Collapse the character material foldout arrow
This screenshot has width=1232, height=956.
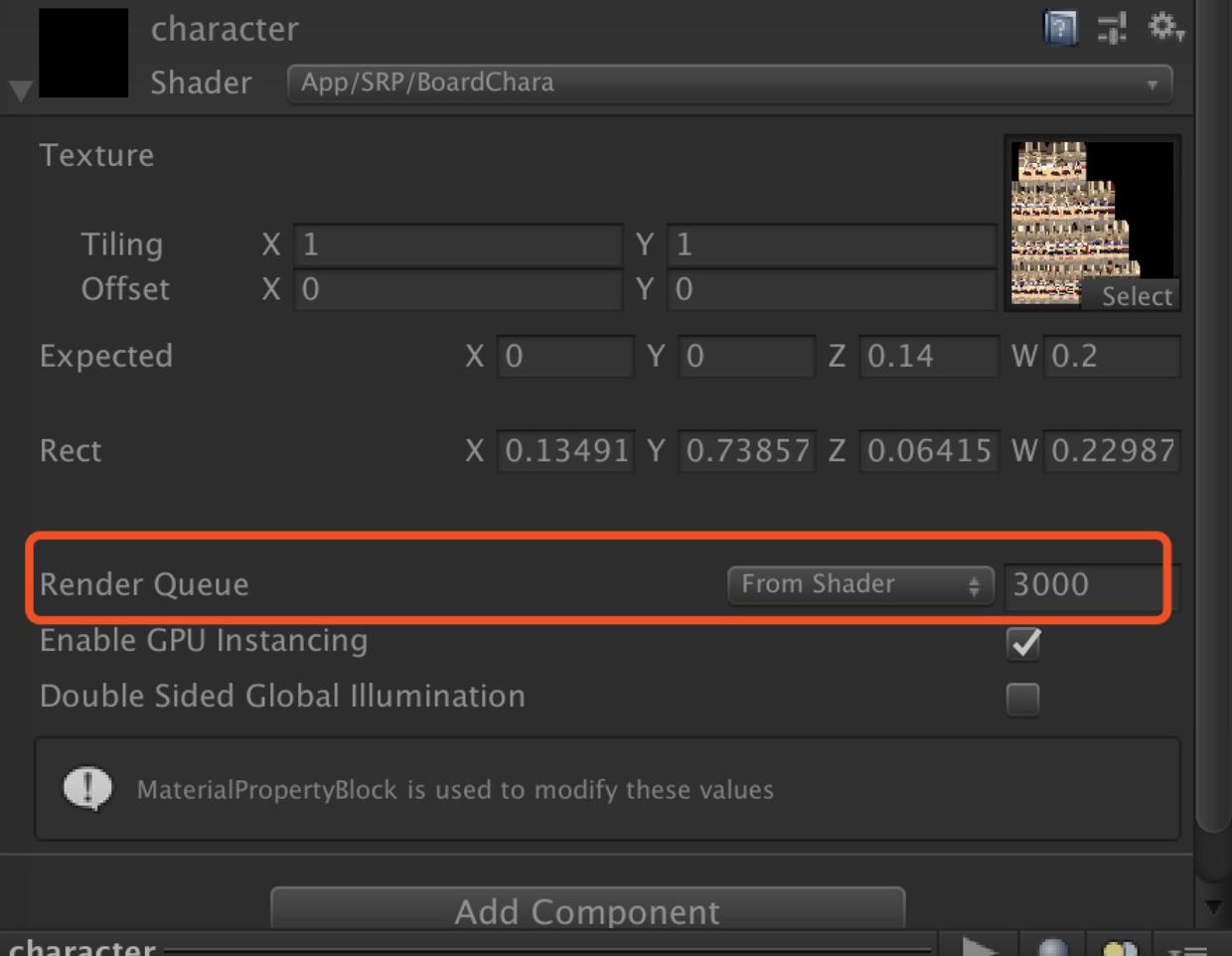click(20, 90)
